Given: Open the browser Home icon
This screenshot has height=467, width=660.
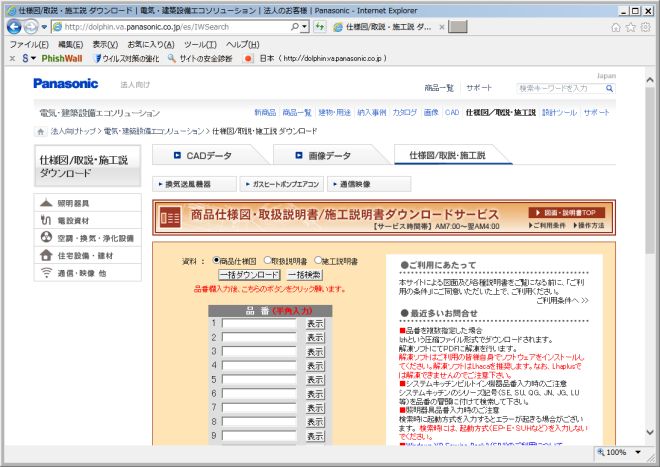Looking at the screenshot, I should click(x=616, y=27).
